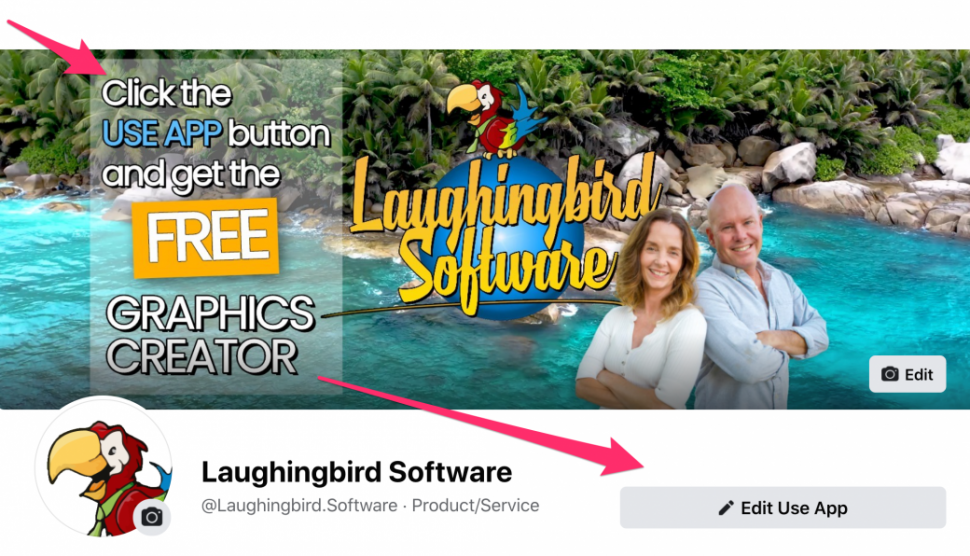Open the Laughingbird Software page name
This screenshot has height=556, width=970.
pos(357,473)
